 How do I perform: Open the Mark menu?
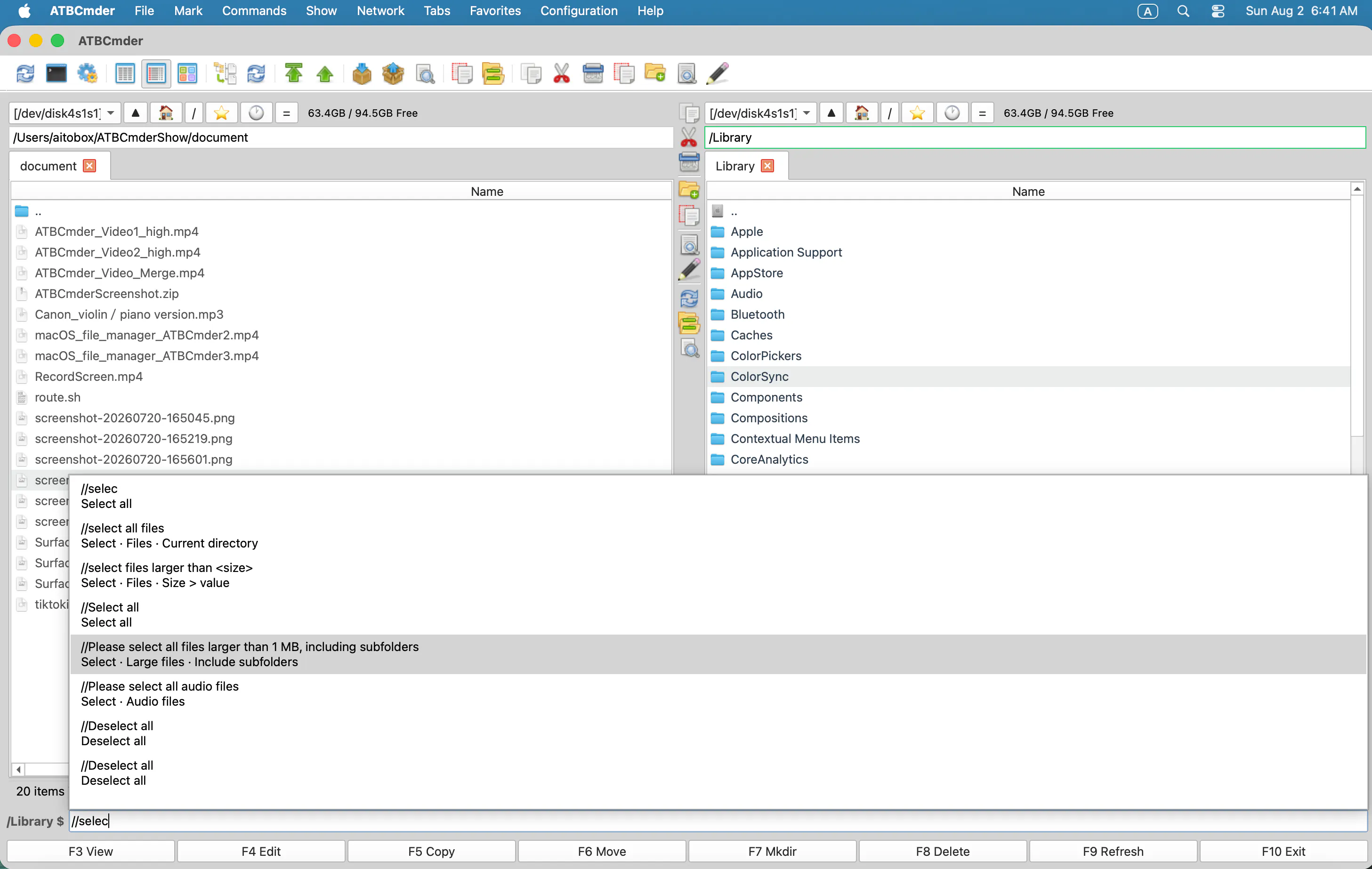pos(188,11)
